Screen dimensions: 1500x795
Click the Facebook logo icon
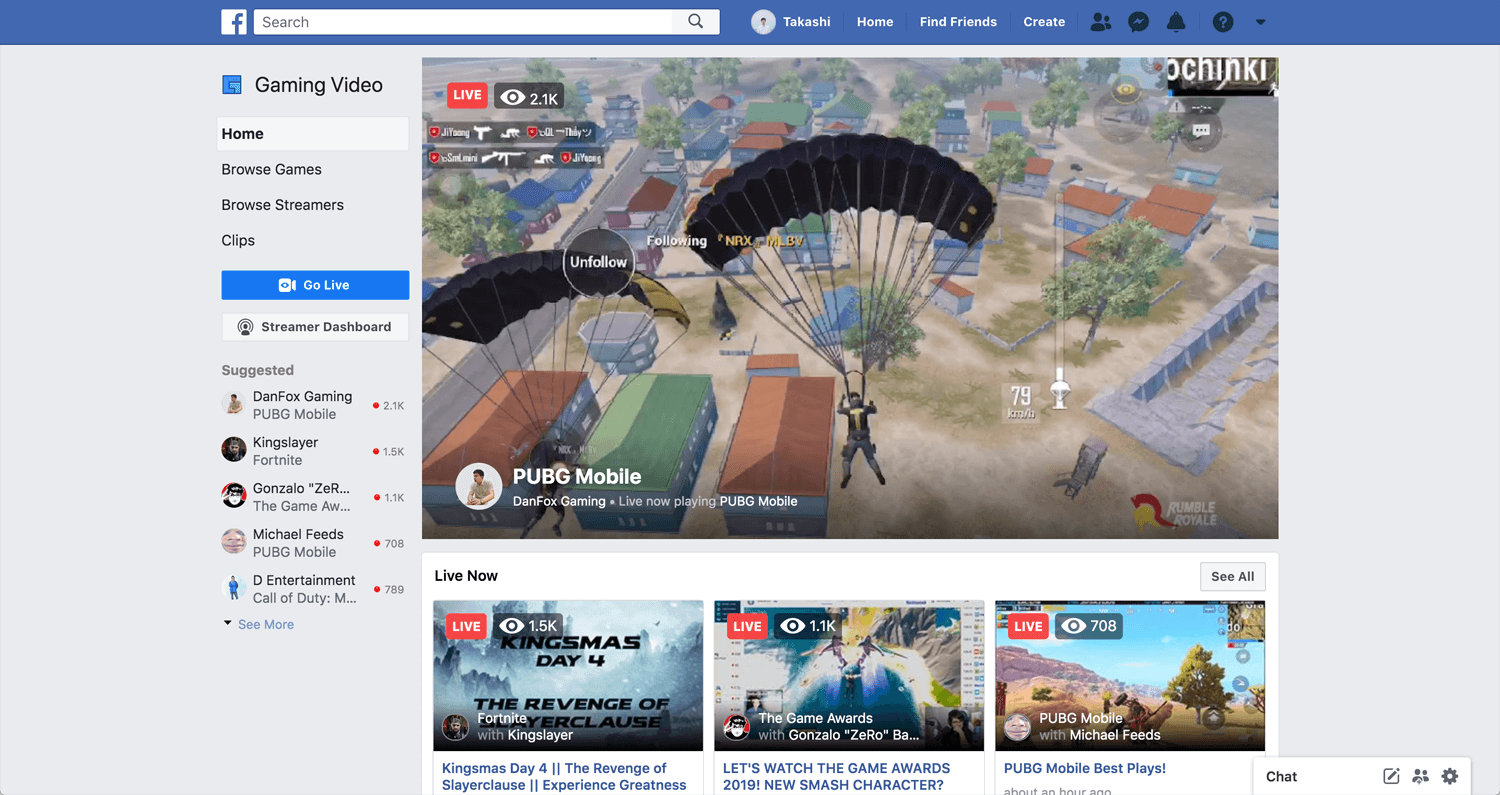(x=234, y=22)
